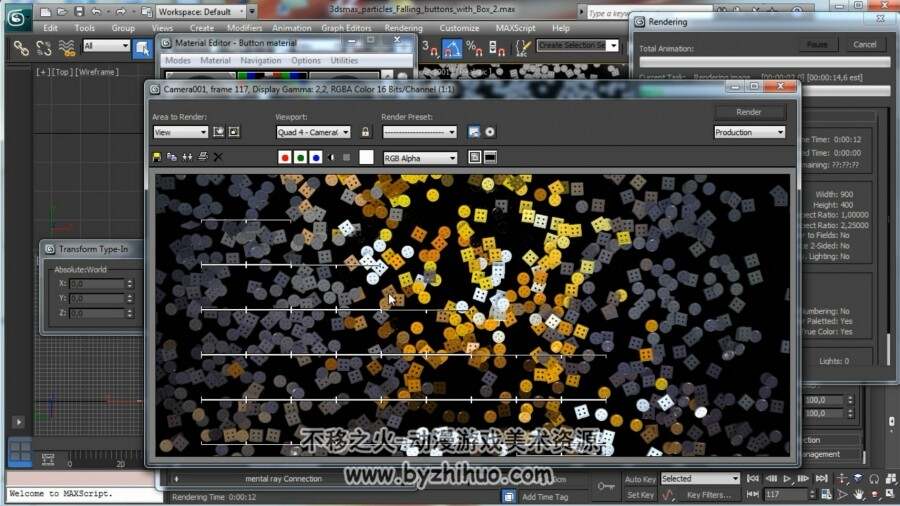Open the Area to Render View dropdown
900x506 pixels.
point(180,132)
